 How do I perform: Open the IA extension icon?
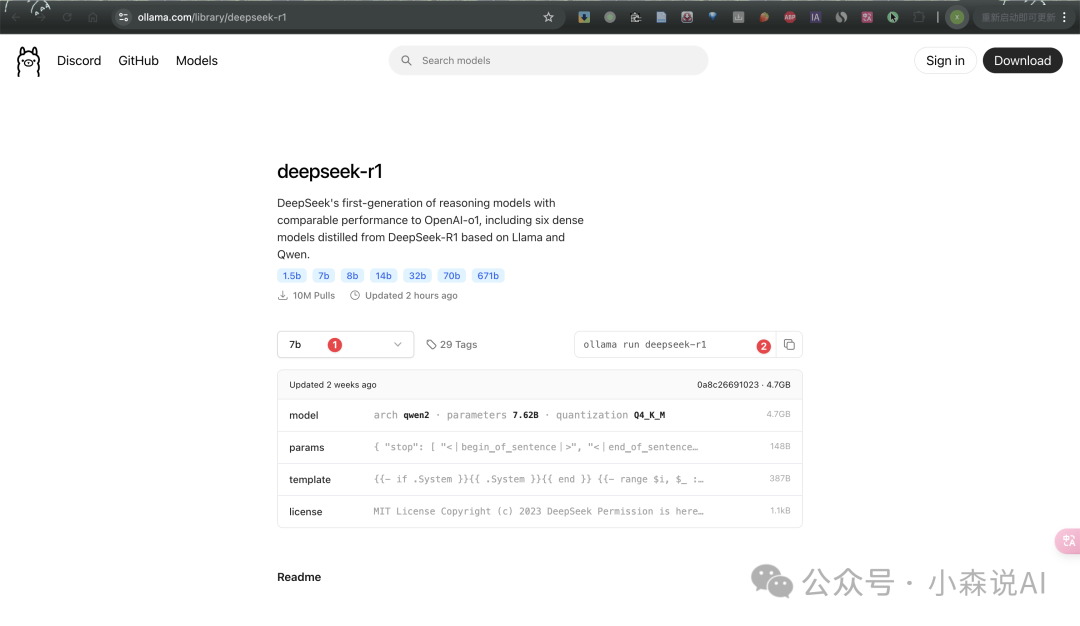816,17
